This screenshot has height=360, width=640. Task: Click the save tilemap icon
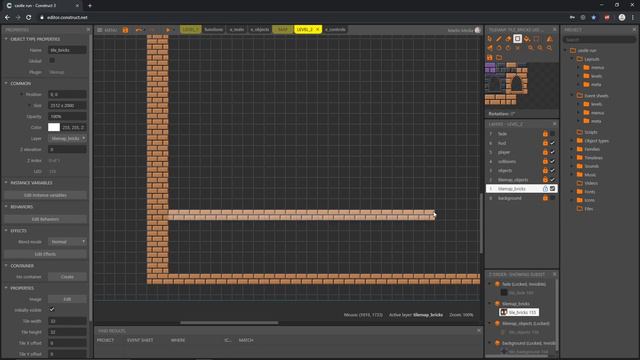click(x=489, y=58)
